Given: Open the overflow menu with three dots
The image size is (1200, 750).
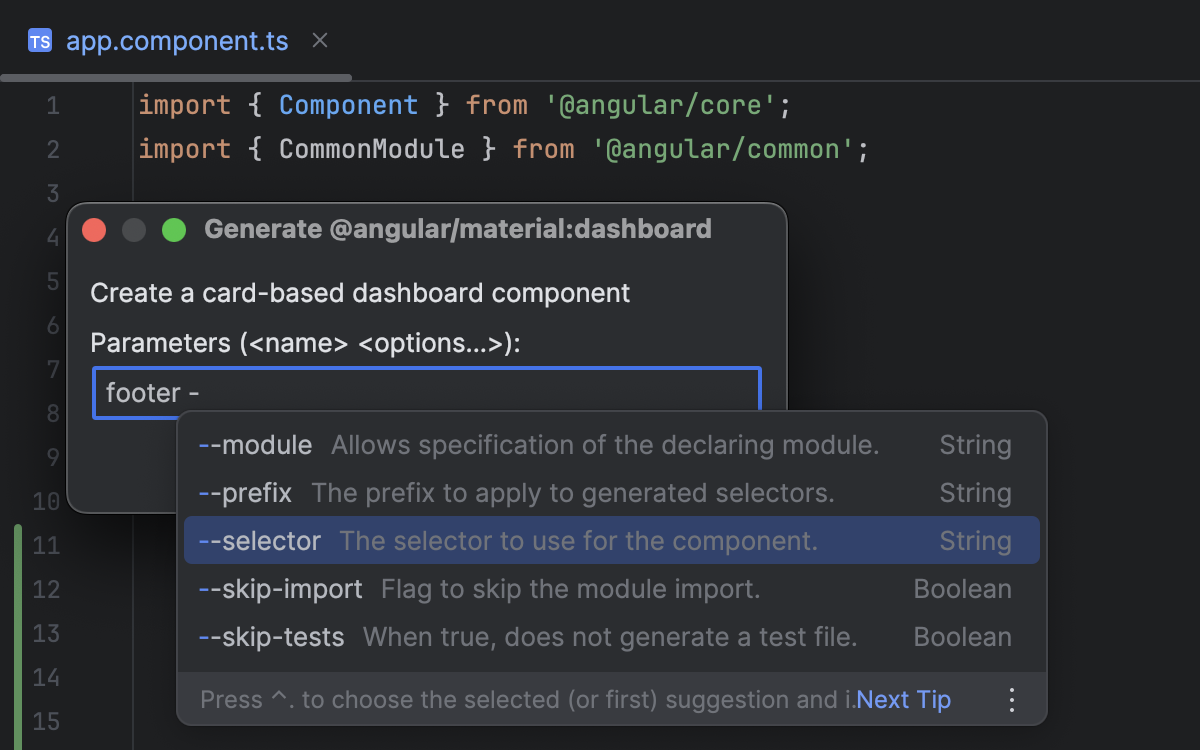Looking at the screenshot, I should click(x=1010, y=700).
